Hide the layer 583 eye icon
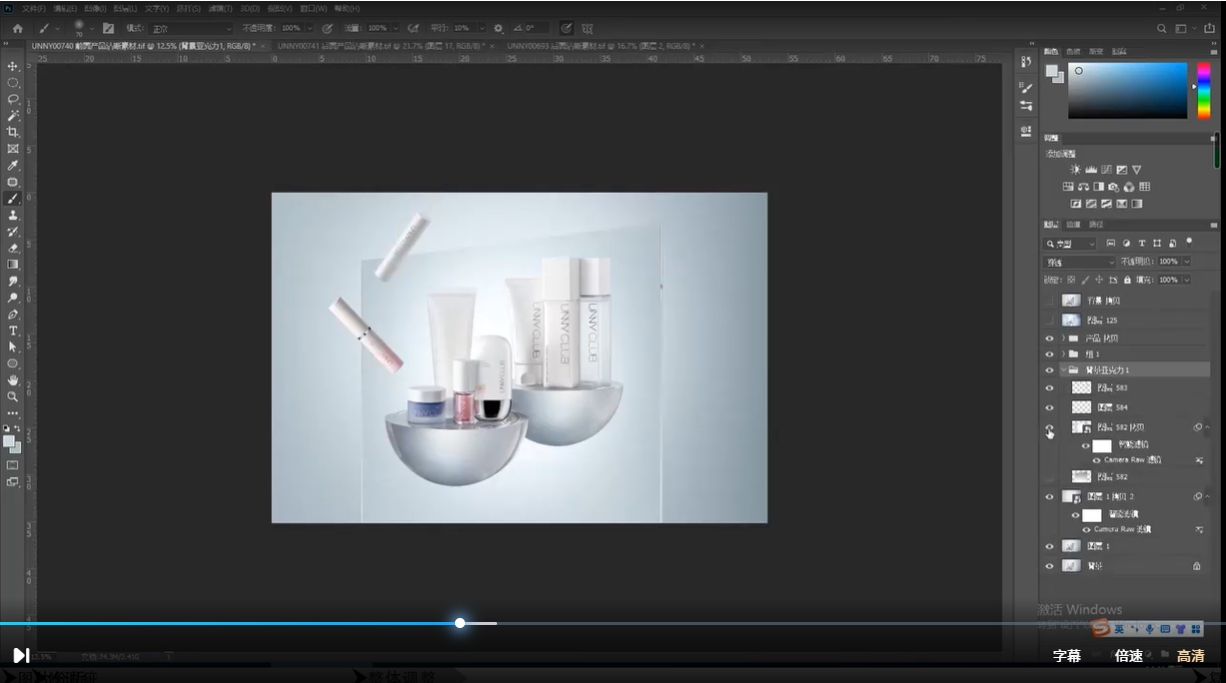1226x683 pixels. (x=1049, y=388)
